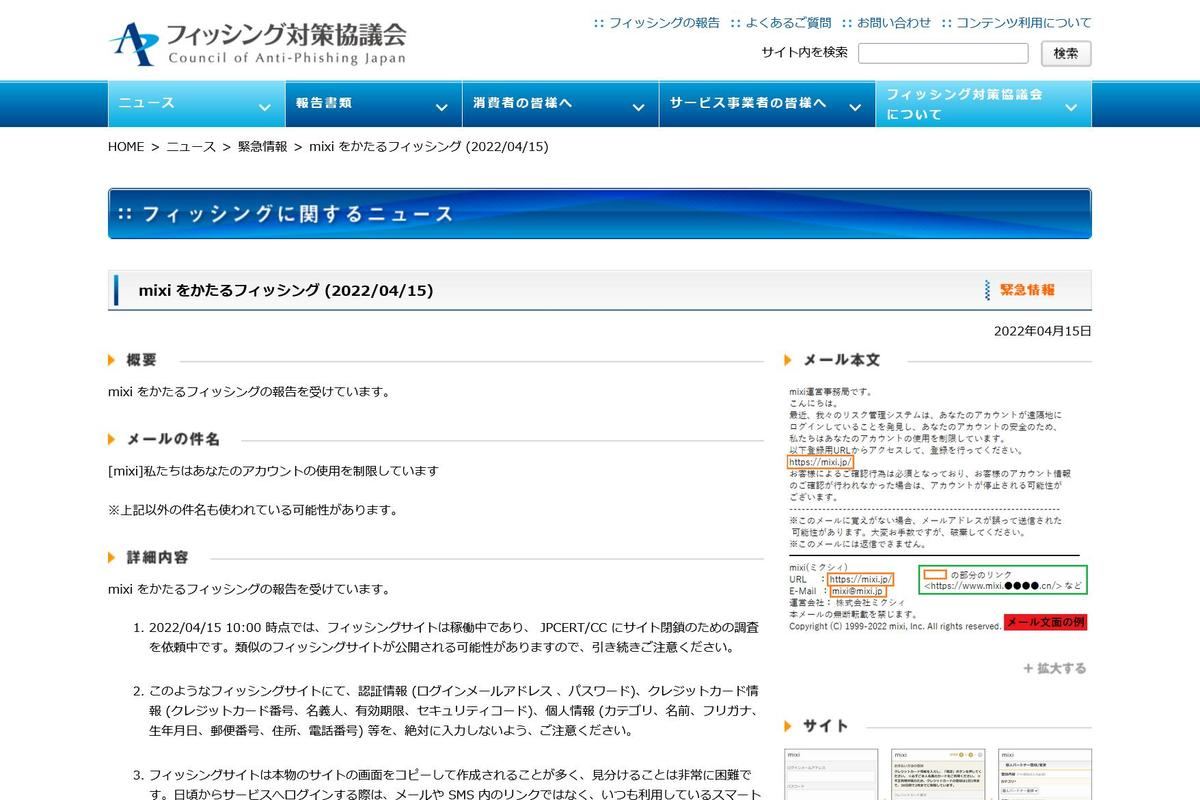The image size is (1200, 800).
Task: Click the 詳細内容 section heading
Action: [x=157, y=557]
